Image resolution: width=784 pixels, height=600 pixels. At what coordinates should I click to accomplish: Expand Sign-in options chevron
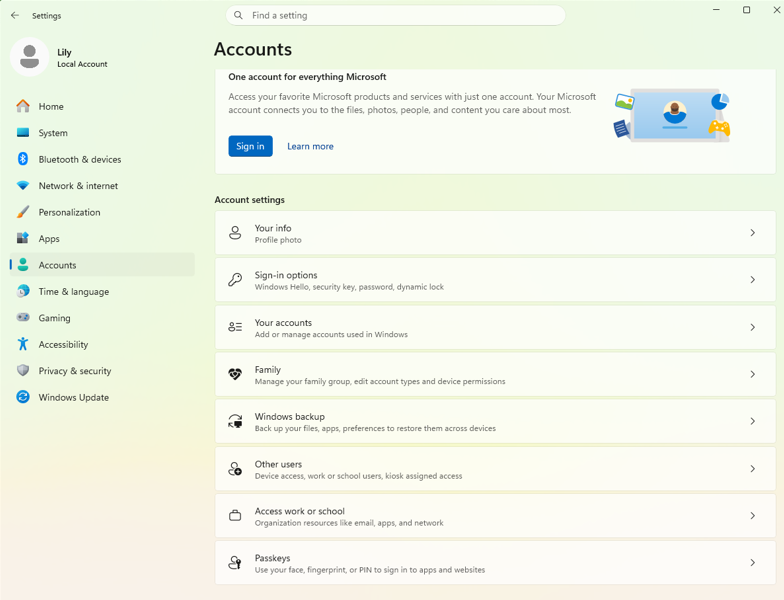tap(752, 280)
